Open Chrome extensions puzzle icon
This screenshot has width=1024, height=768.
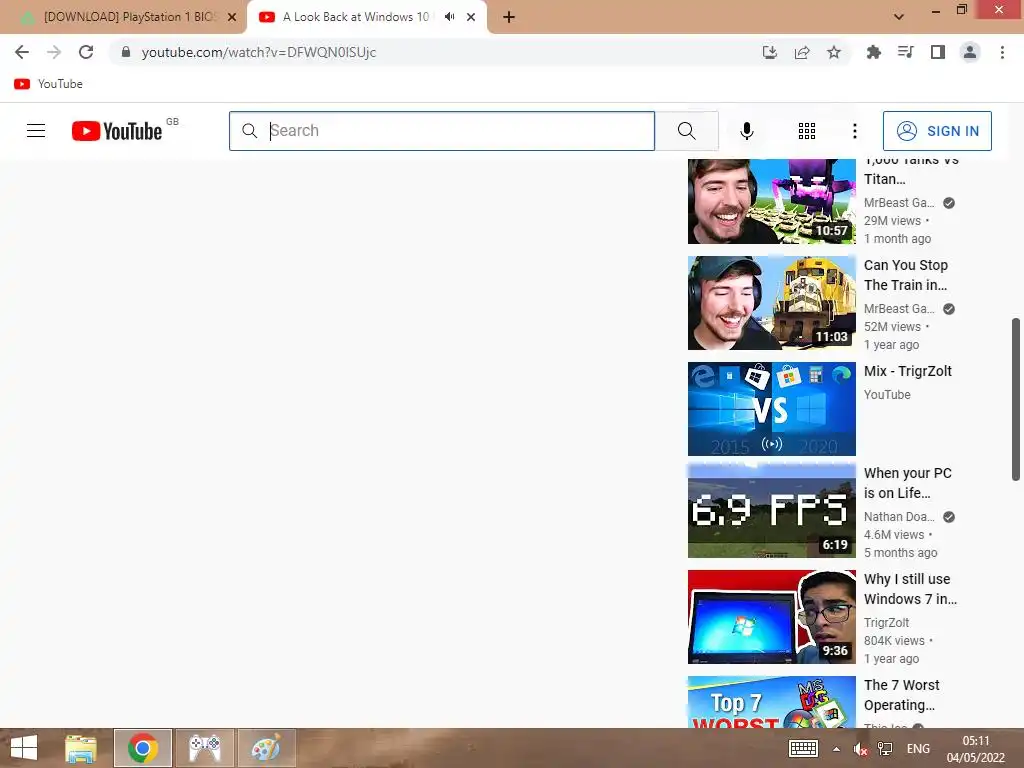[x=873, y=52]
